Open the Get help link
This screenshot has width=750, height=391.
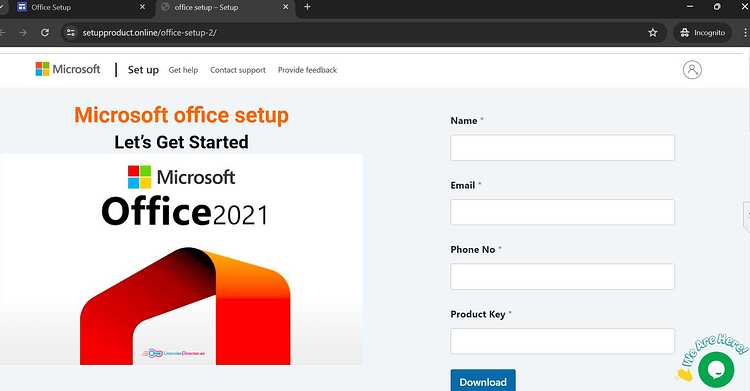pos(183,70)
